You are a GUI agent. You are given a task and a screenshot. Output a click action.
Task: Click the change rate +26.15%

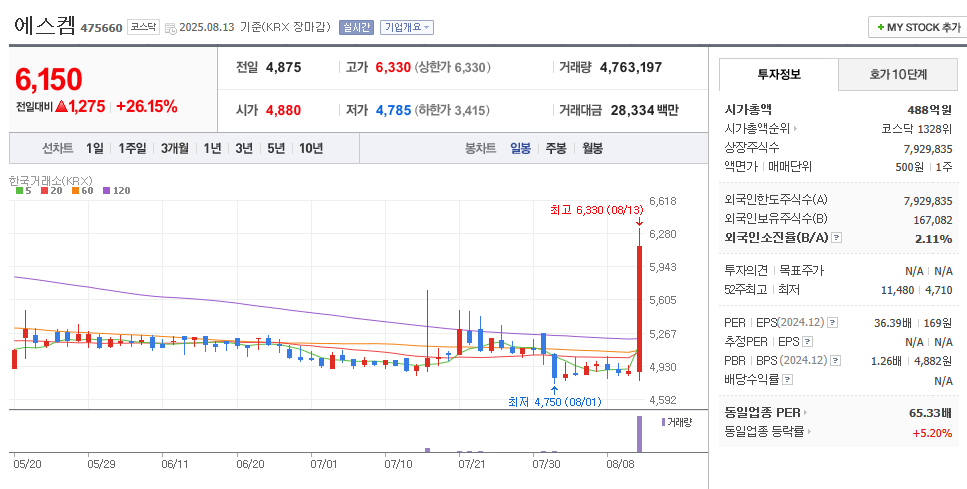tap(147, 107)
